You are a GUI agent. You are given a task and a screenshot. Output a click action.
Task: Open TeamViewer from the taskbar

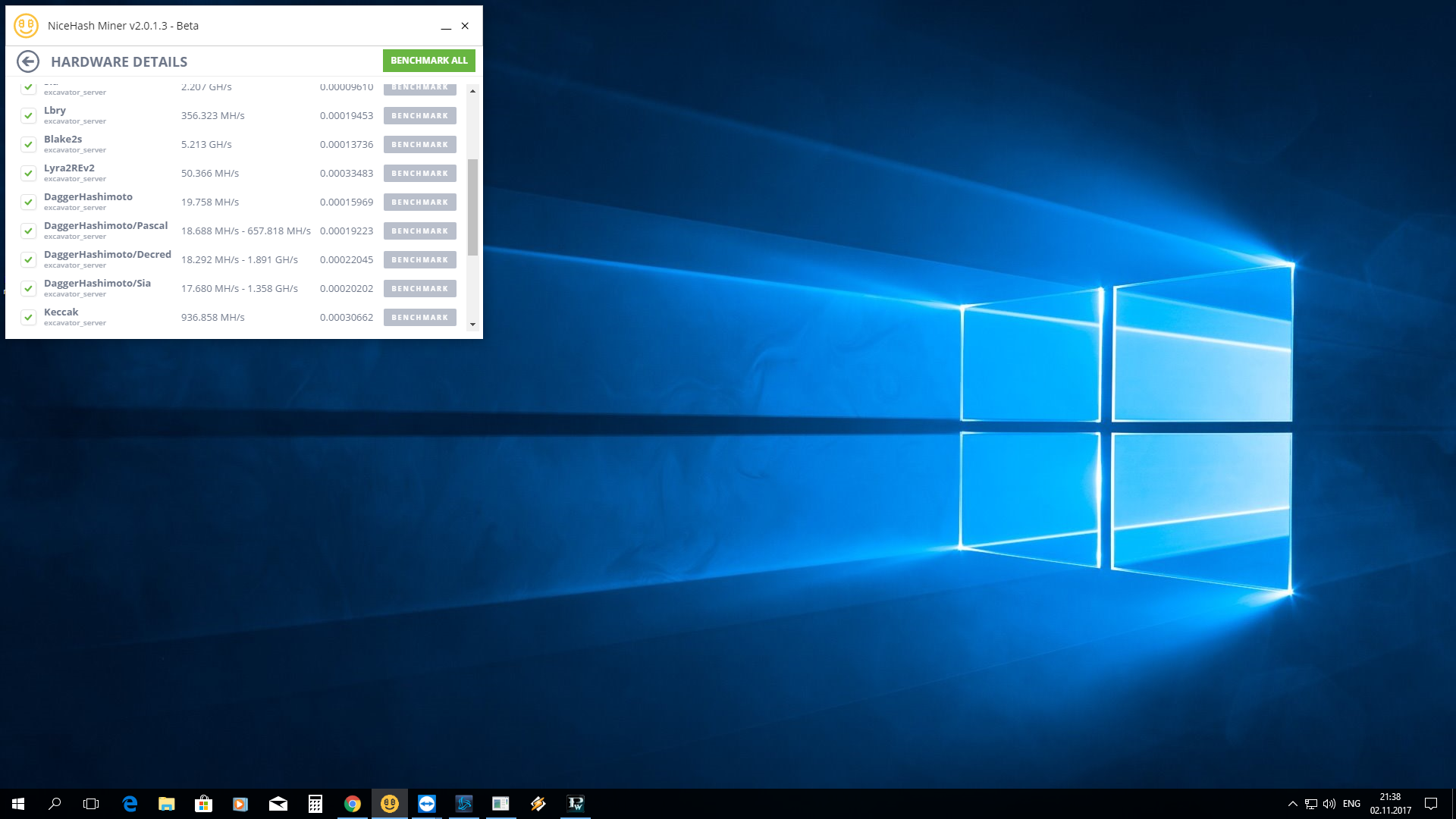tap(427, 804)
